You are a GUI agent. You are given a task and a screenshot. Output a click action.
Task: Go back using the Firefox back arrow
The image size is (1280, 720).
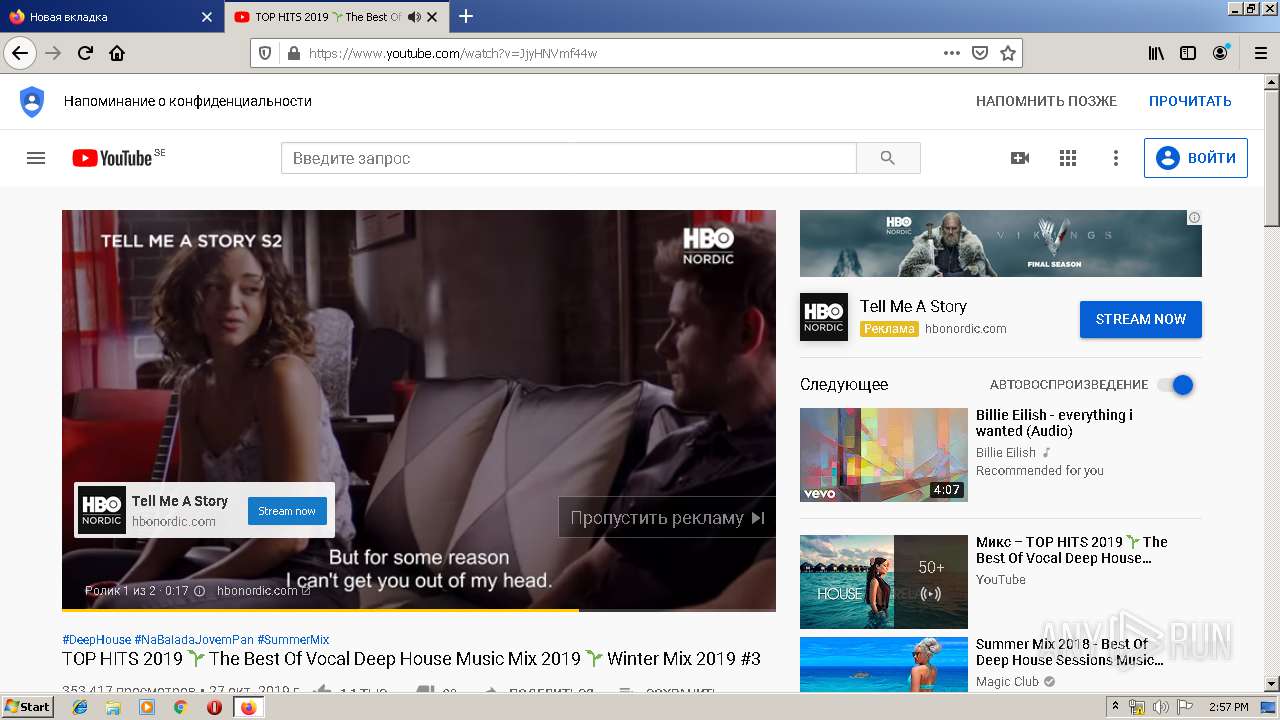(20, 53)
